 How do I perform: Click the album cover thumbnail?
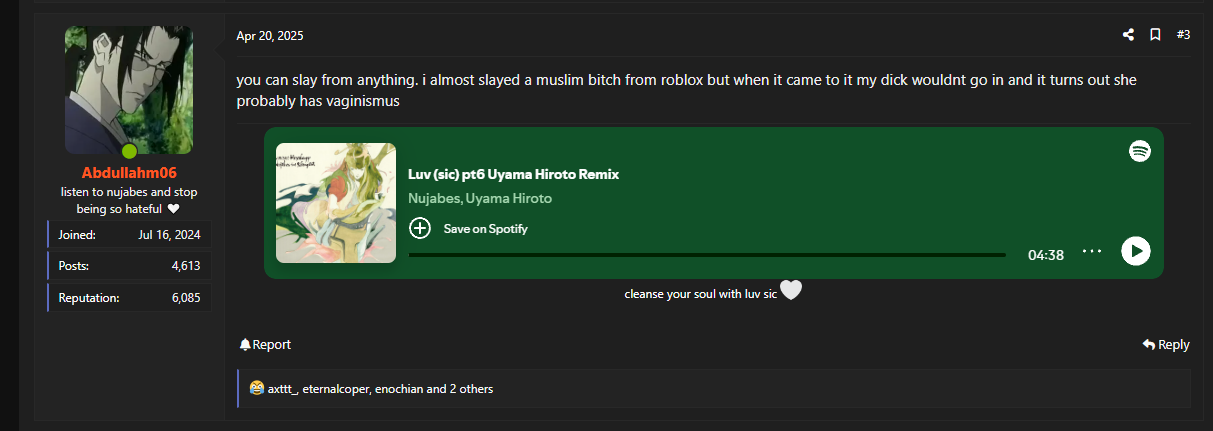coord(336,203)
